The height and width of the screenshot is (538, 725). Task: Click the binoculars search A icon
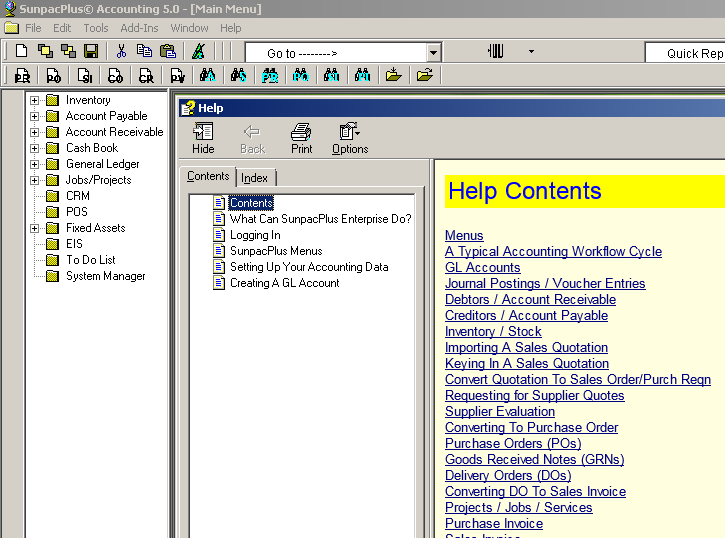pos(208,75)
